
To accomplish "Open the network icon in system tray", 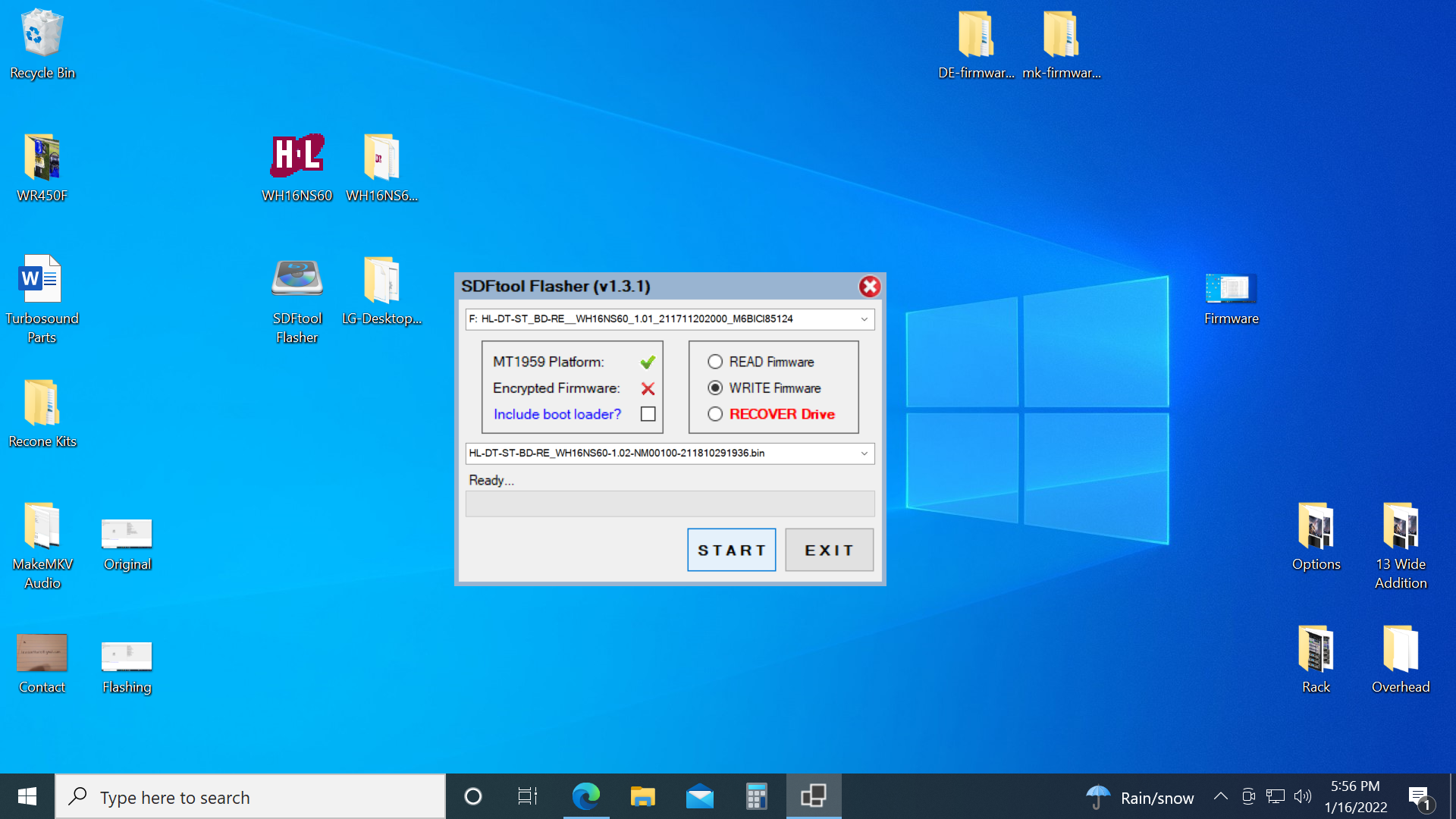I will (1276, 796).
